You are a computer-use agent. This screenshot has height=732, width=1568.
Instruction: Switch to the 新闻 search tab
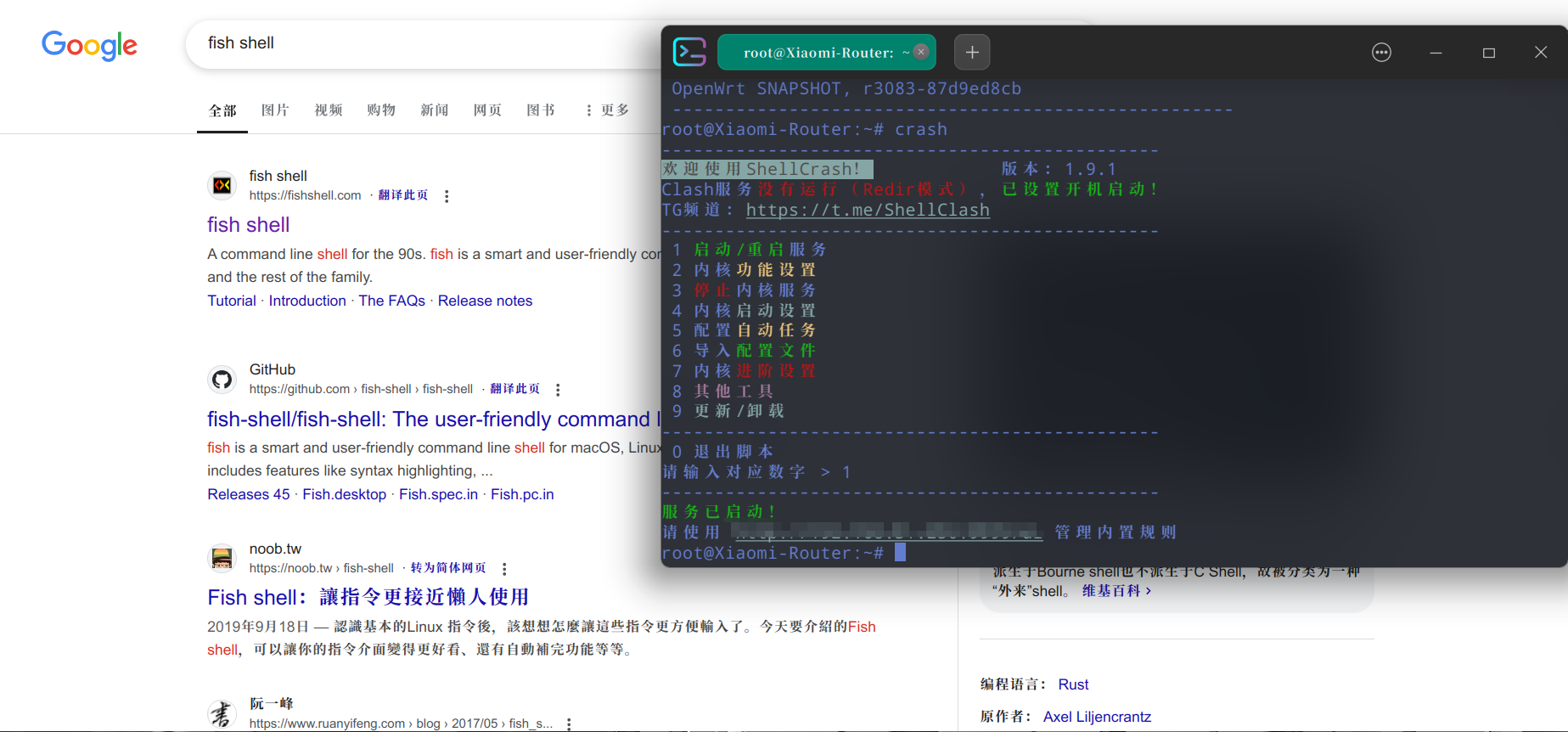(435, 110)
